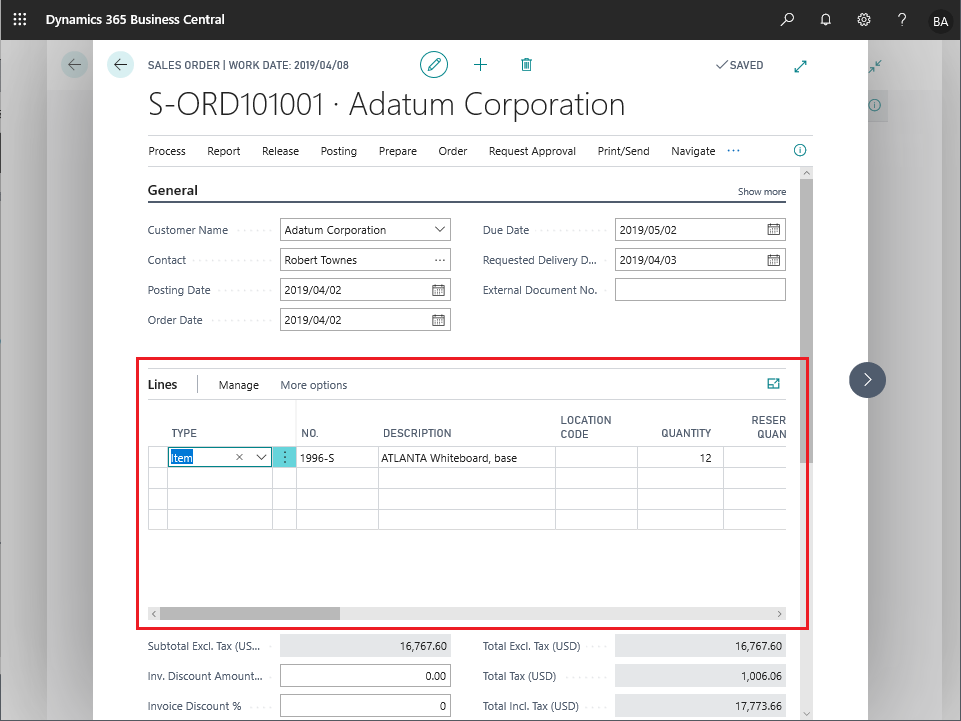
Task: Click the background page back arrow
Action: pos(74,64)
